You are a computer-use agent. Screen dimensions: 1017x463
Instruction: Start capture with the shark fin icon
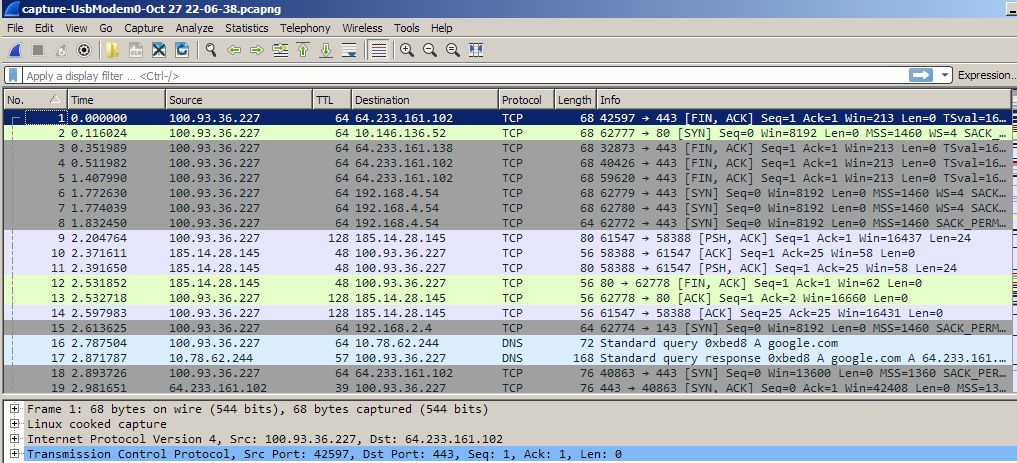tap(15, 49)
